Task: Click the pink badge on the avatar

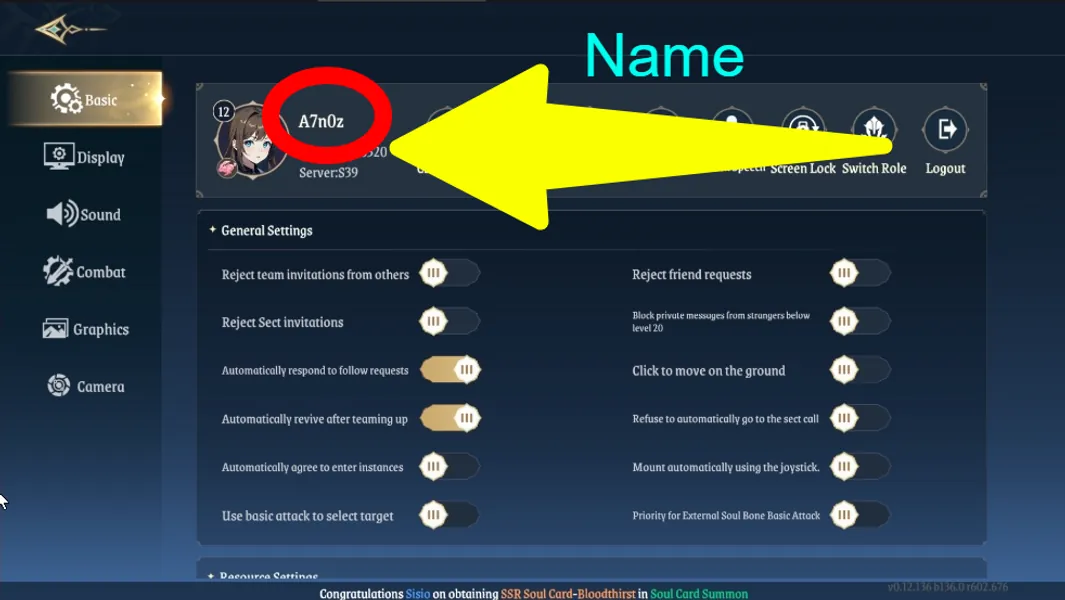Action: click(227, 169)
